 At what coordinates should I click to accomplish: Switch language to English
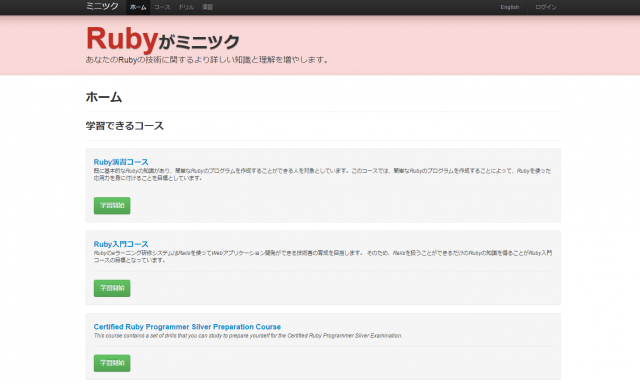click(x=510, y=7)
